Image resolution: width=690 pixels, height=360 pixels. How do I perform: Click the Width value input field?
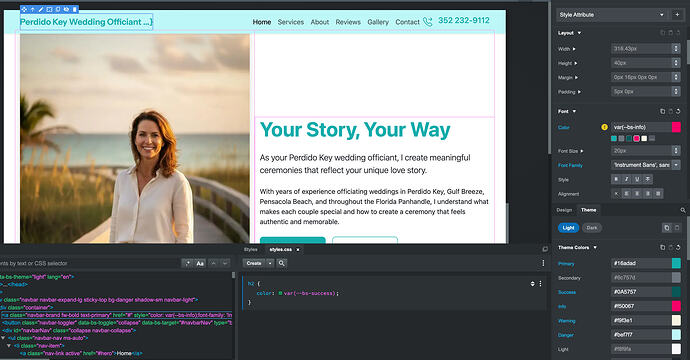(641, 49)
